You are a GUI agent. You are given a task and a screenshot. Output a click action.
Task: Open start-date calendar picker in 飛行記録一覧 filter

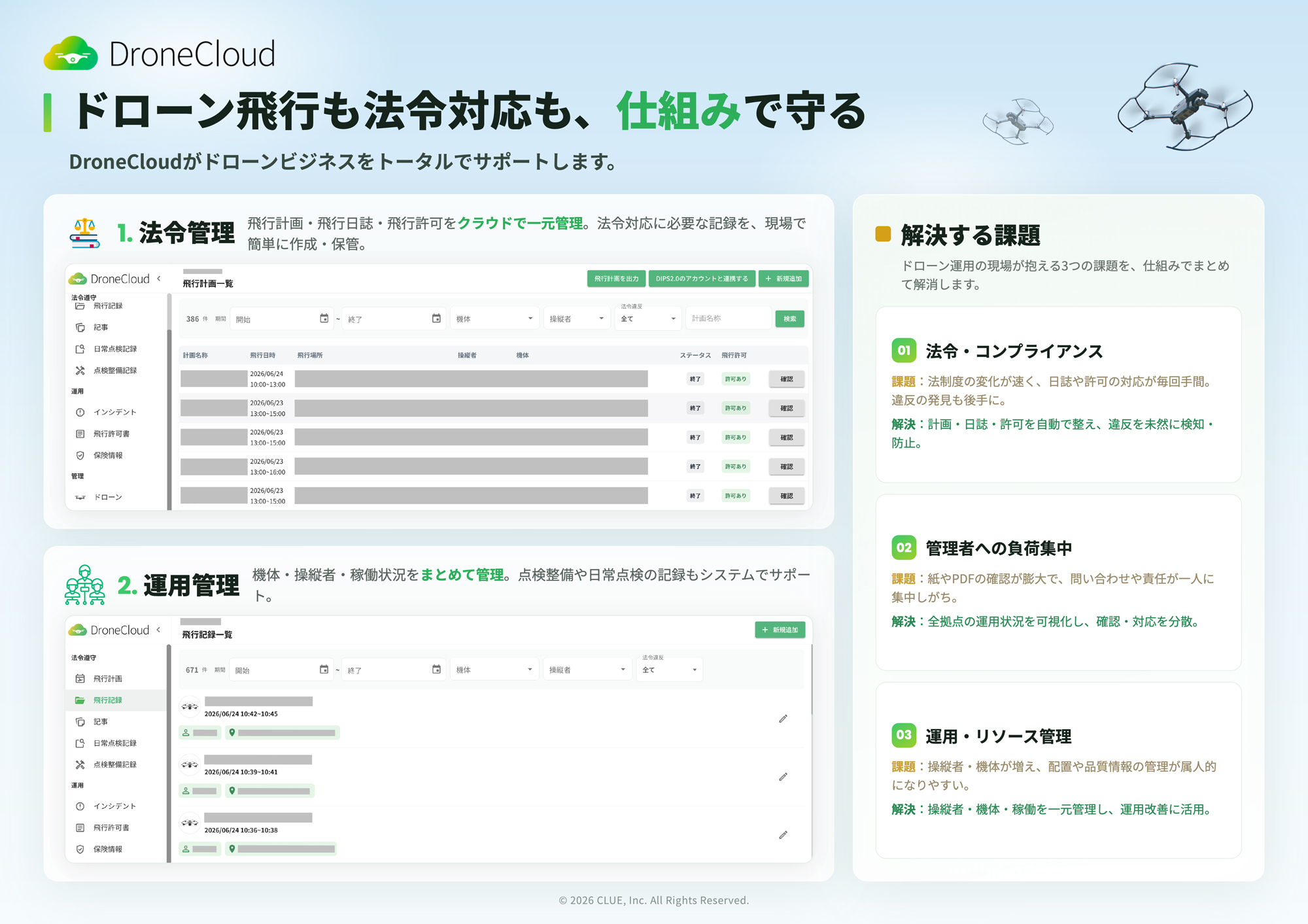pyautogui.click(x=324, y=670)
